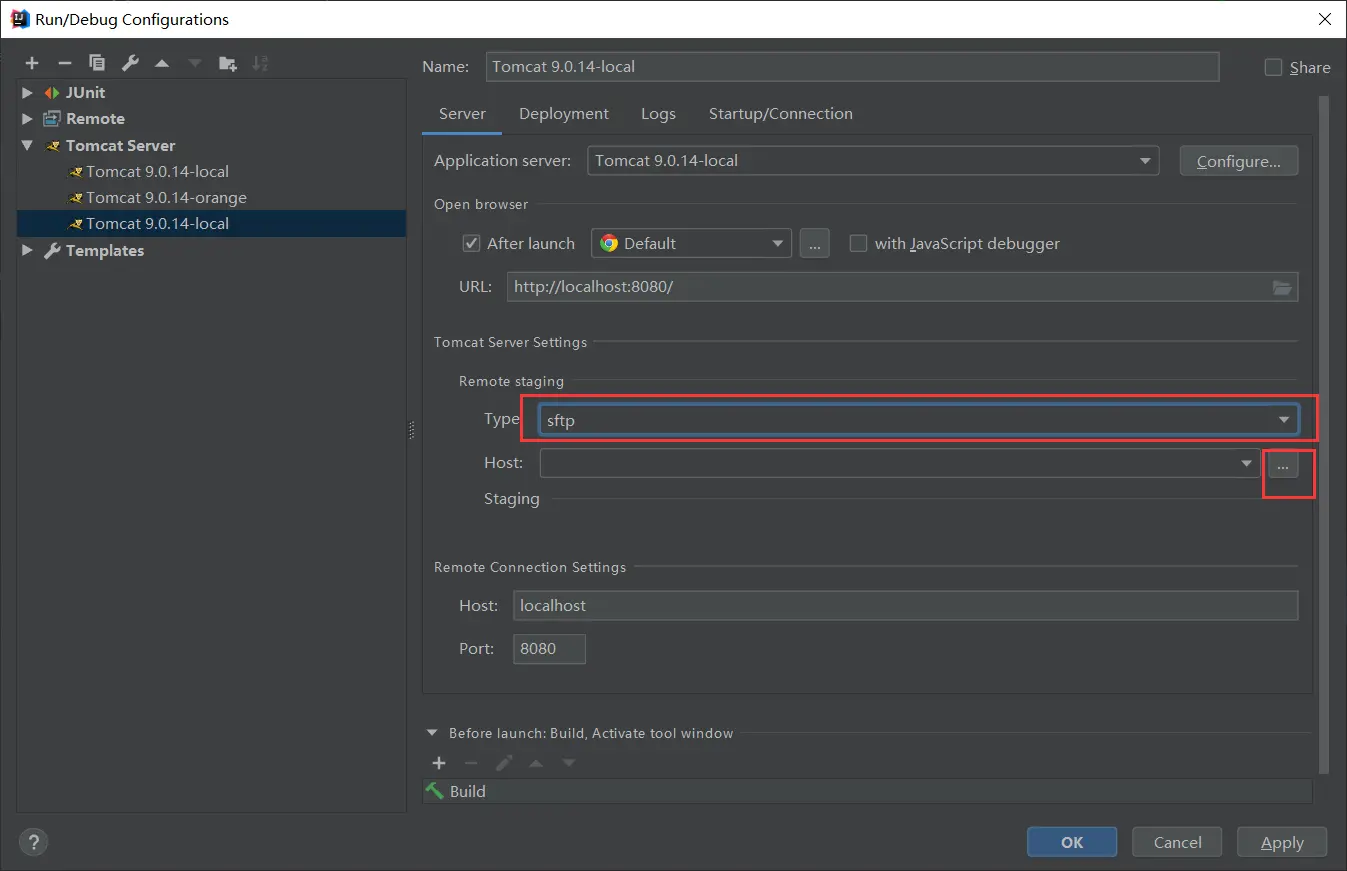Open remote staging Type sftp dropdown
Image resolution: width=1347 pixels, height=871 pixels.
point(918,420)
